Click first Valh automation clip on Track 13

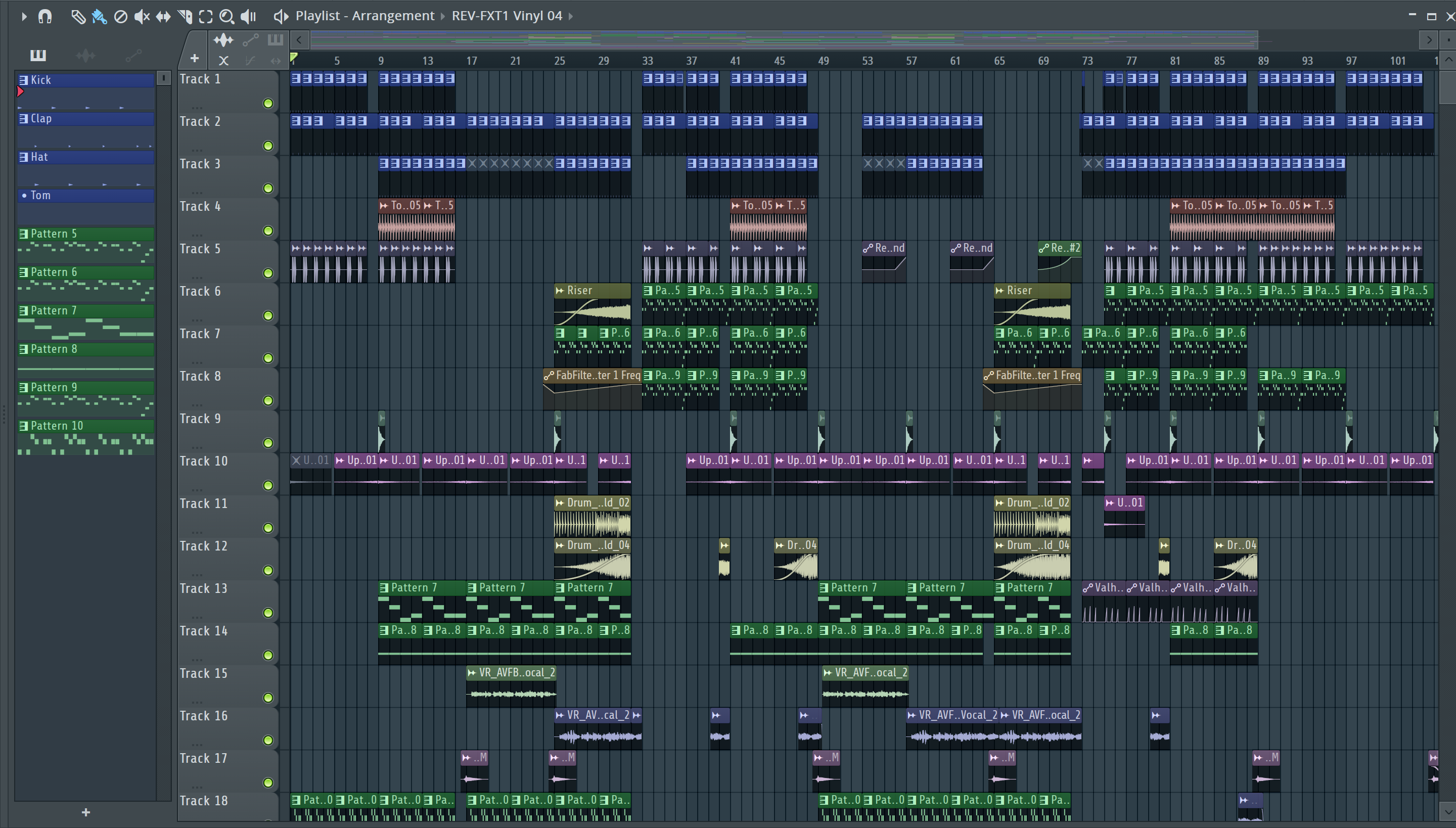click(x=1103, y=601)
